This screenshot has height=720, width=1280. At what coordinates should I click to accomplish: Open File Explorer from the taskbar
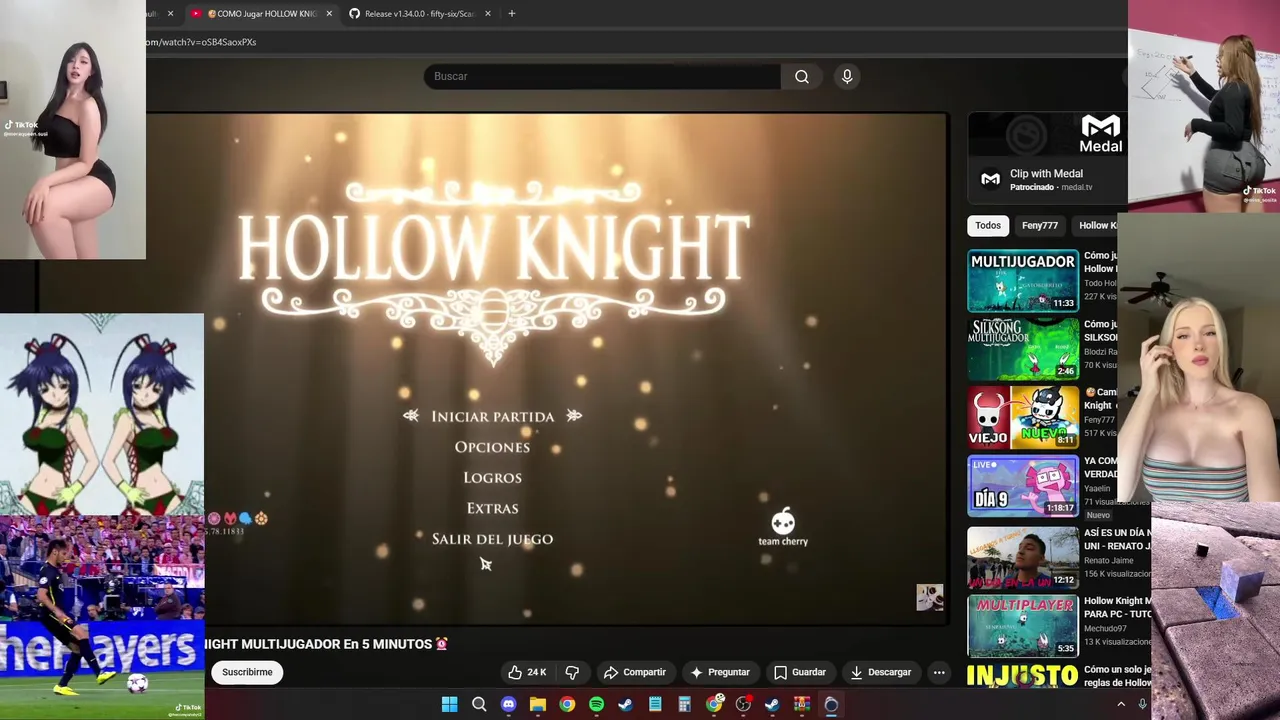[x=538, y=705]
